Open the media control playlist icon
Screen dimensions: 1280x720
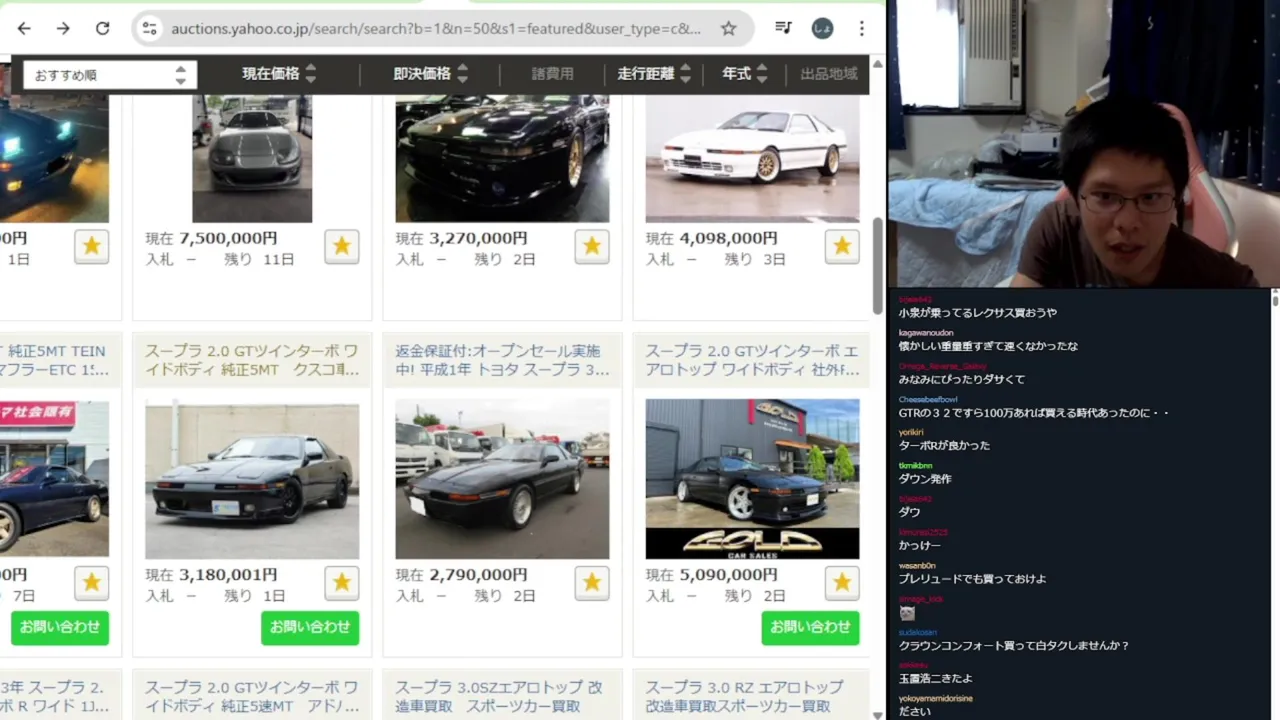[784, 28]
